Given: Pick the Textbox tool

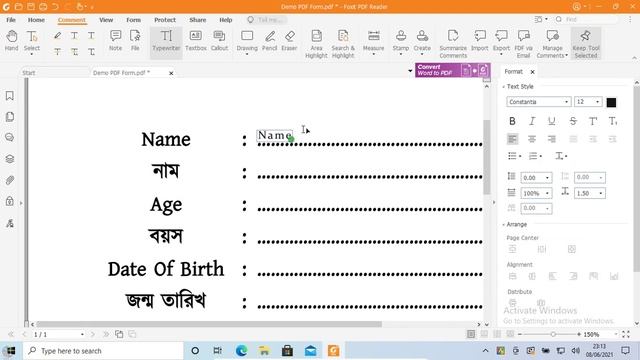Looking at the screenshot, I should point(196,40).
